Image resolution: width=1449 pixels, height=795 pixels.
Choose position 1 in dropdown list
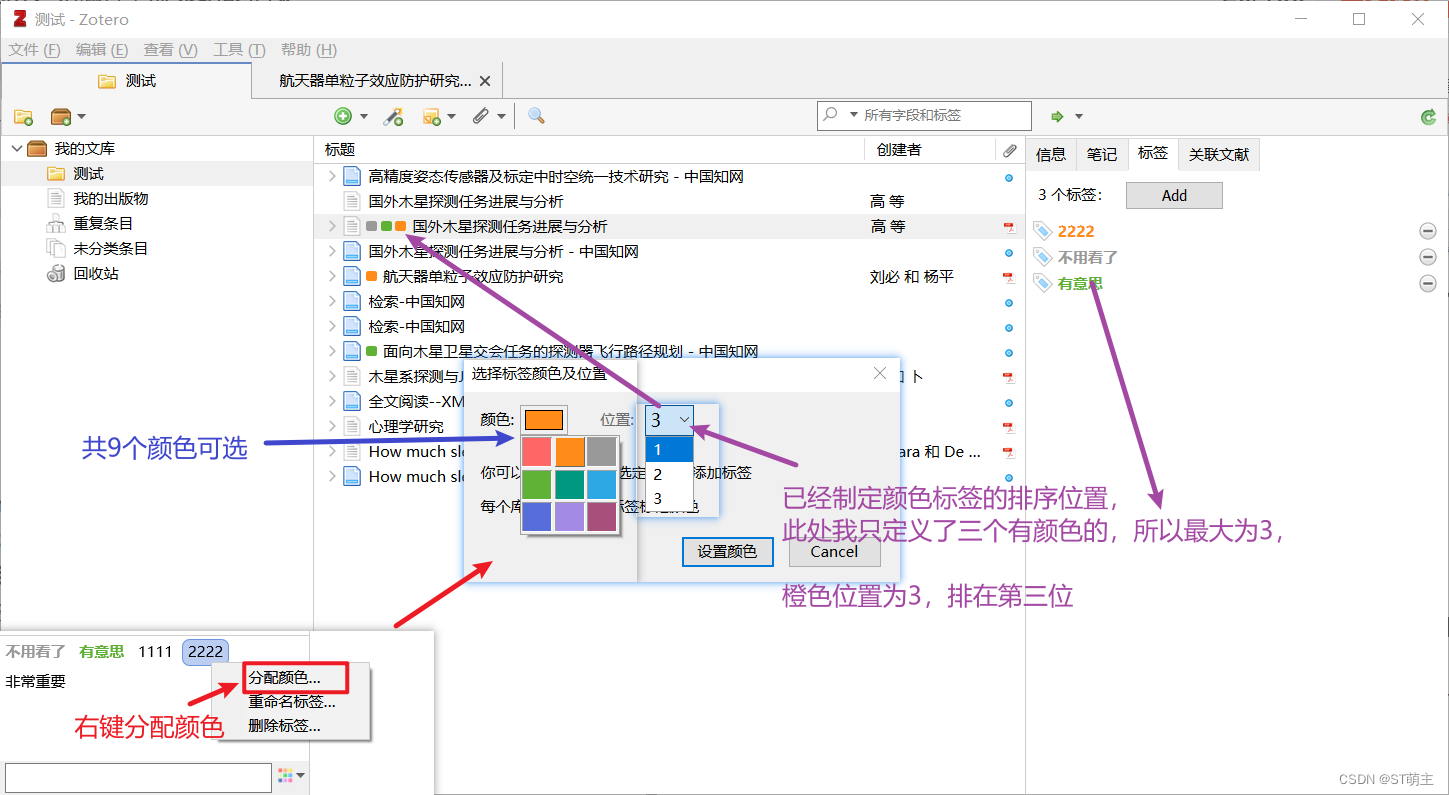pos(669,450)
